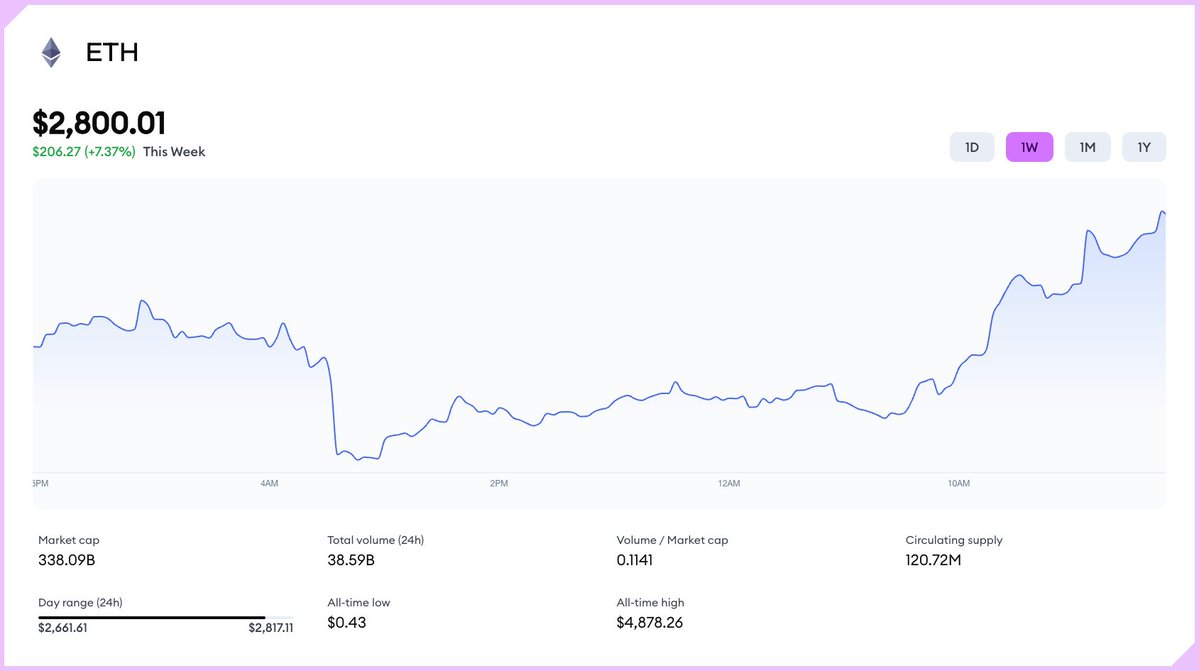Image resolution: width=1199 pixels, height=671 pixels.
Task: Click the Total volume 38.59B value
Action: 351,560
